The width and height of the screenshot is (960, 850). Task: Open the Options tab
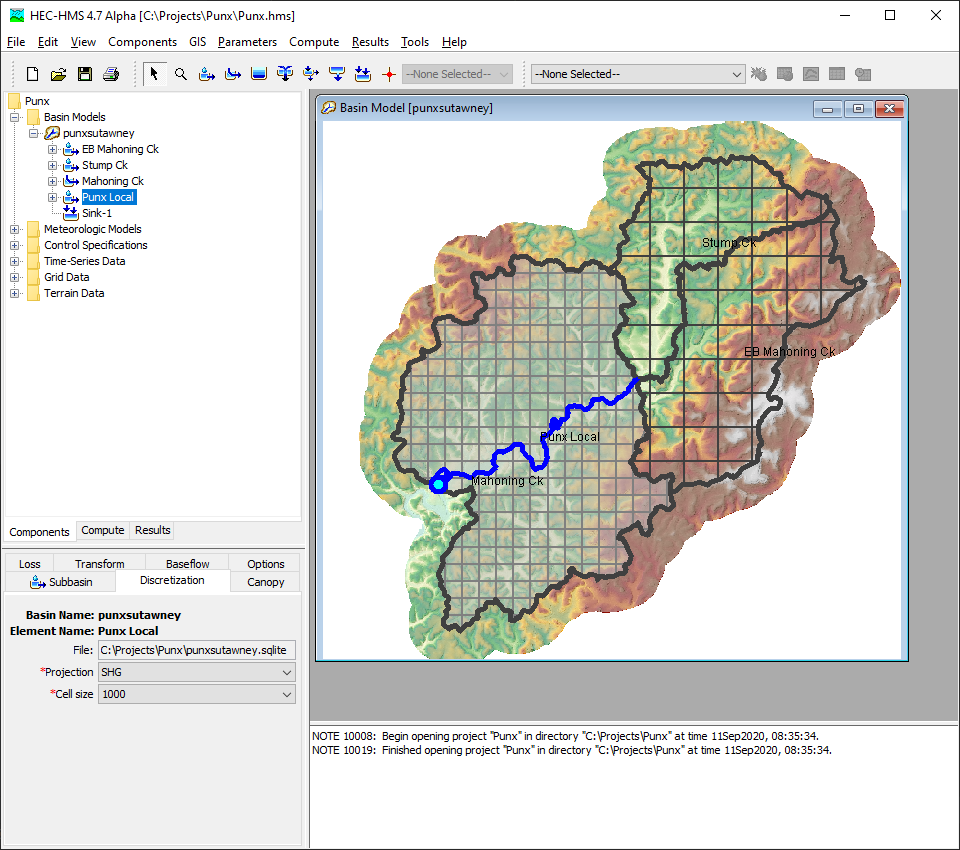[x=266, y=563]
